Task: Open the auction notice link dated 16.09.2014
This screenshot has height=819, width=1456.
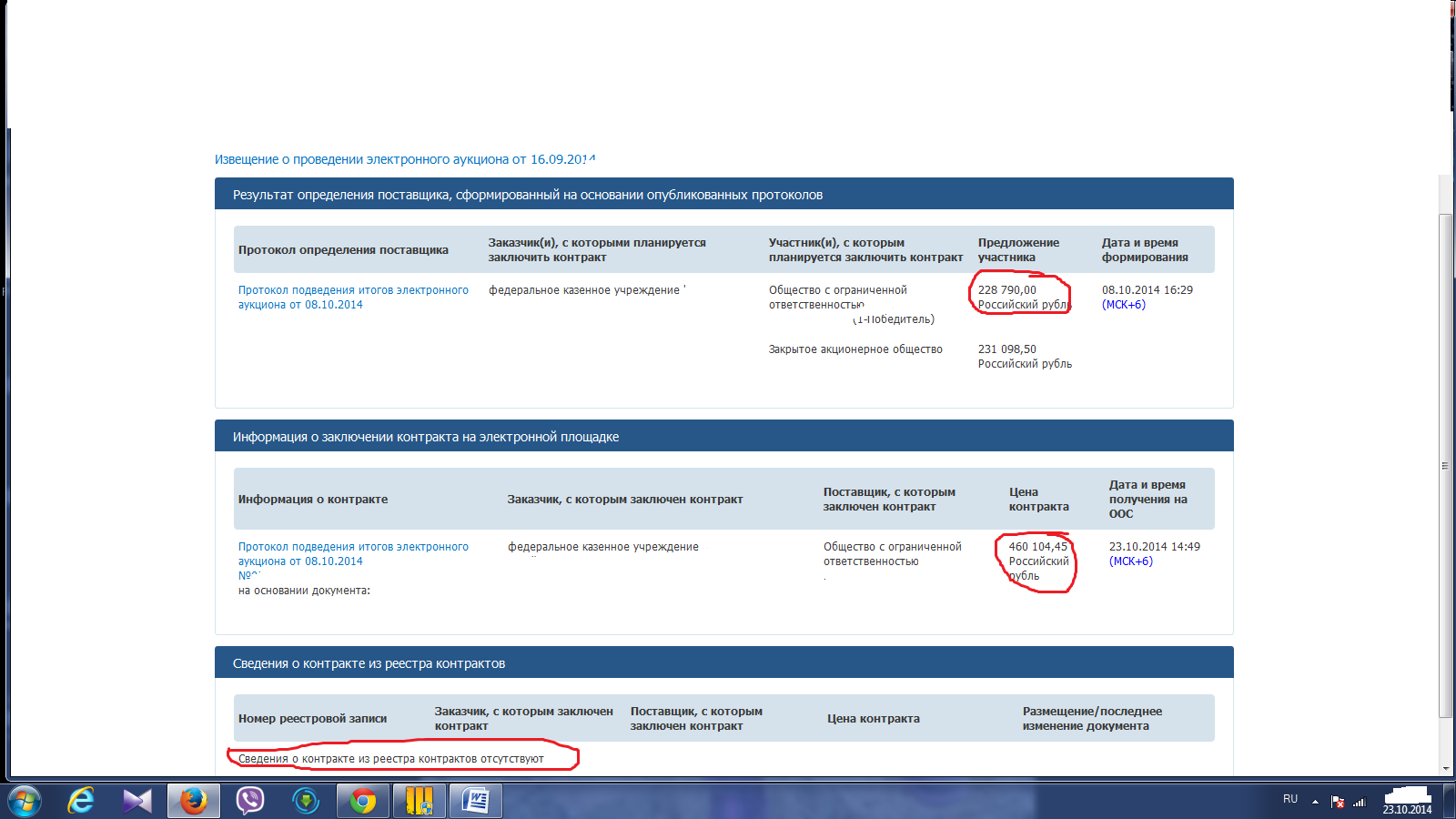Action: pyautogui.click(x=405, y=159)
